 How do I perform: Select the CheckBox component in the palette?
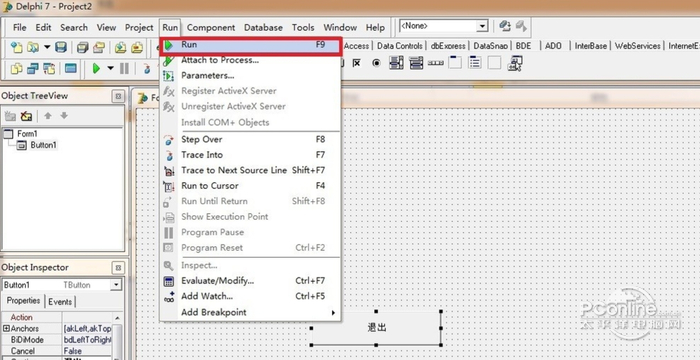356,63
